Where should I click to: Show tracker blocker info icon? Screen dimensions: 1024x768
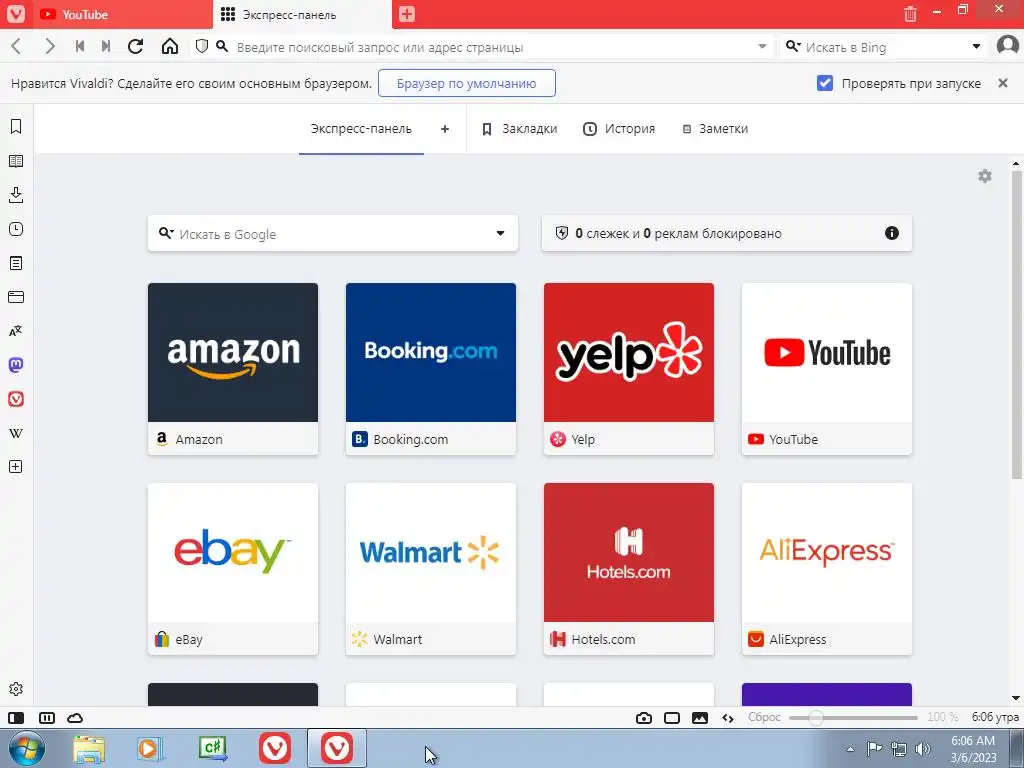[891, 233]
